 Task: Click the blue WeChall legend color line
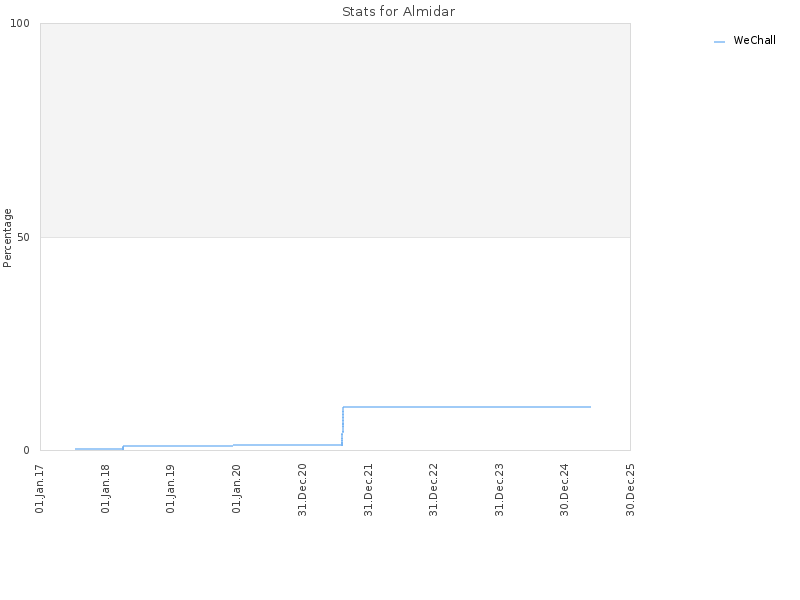pyautogui.click(x=719, y=42)
